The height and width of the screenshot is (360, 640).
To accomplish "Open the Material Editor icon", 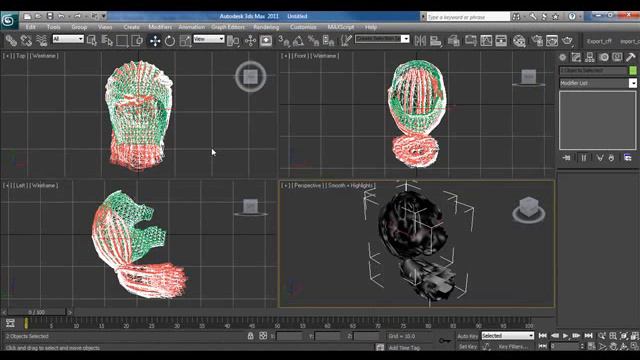I will pyautogui.click(x=519, y=40).
